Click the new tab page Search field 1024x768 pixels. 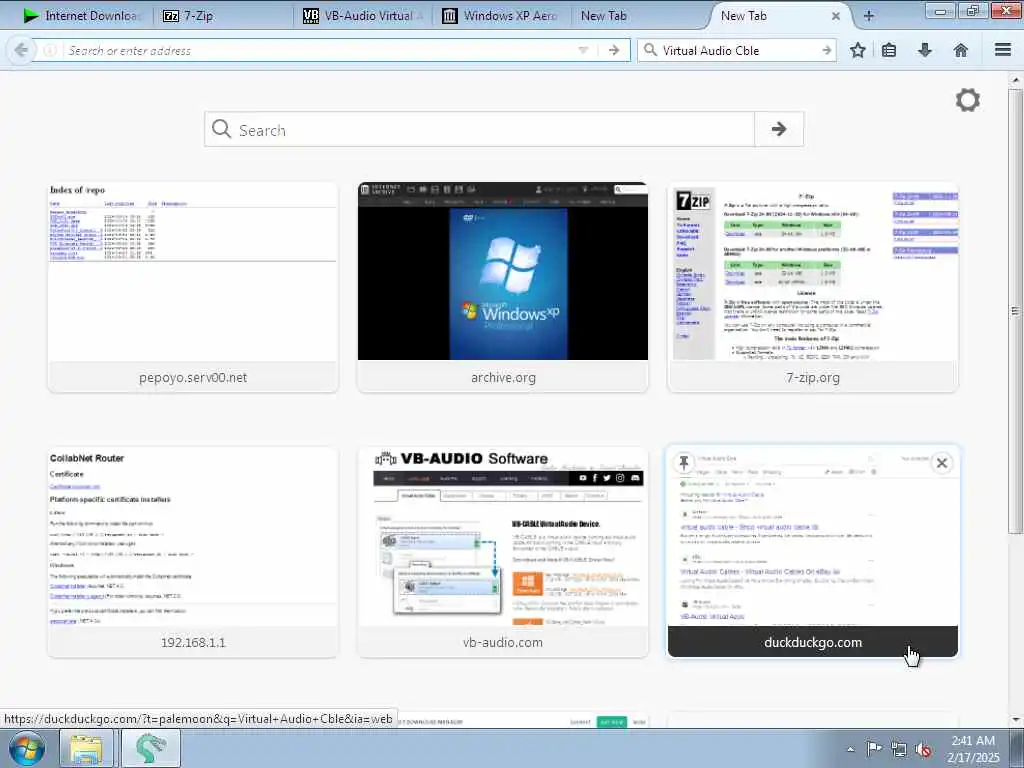click(480, 129)
